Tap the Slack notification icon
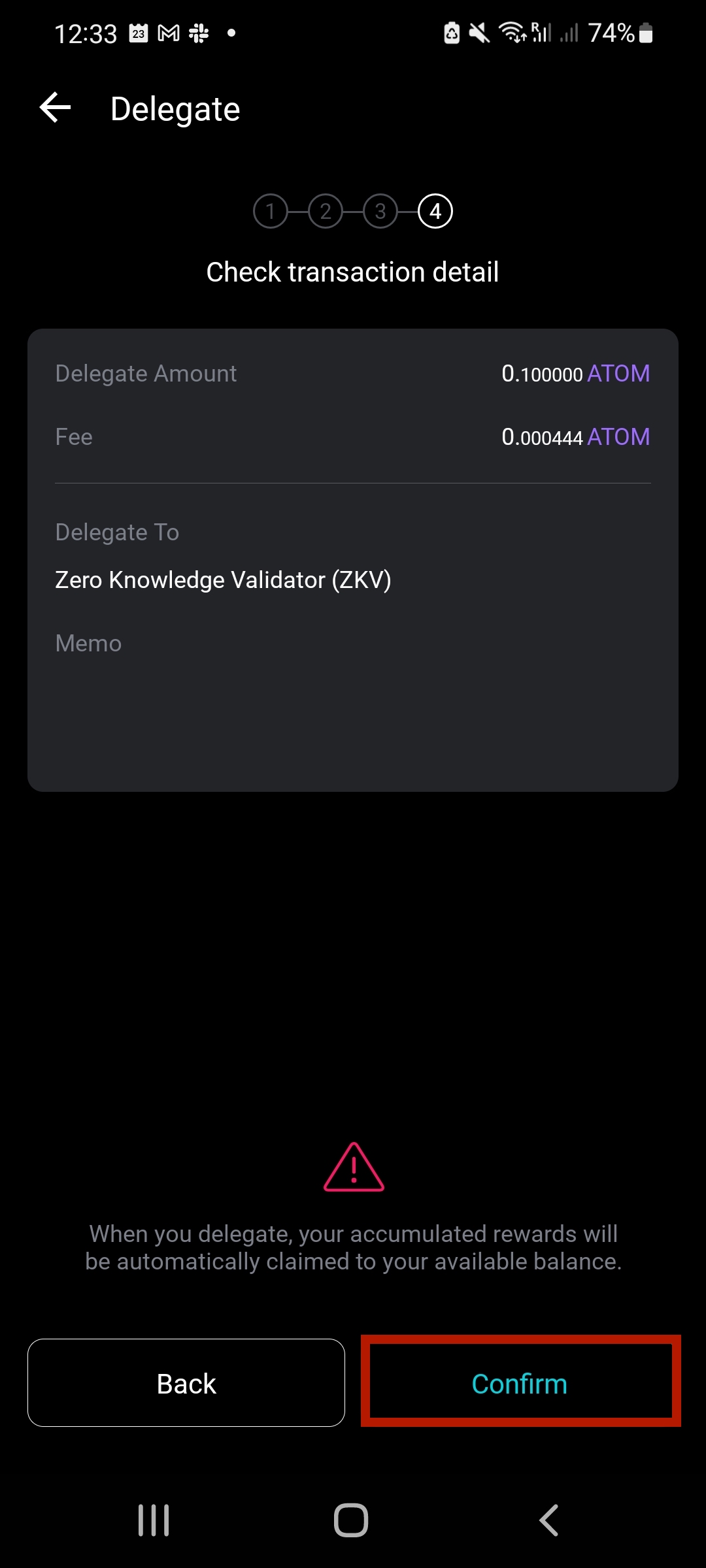The image size is (706, 1568). coord(199,33)
